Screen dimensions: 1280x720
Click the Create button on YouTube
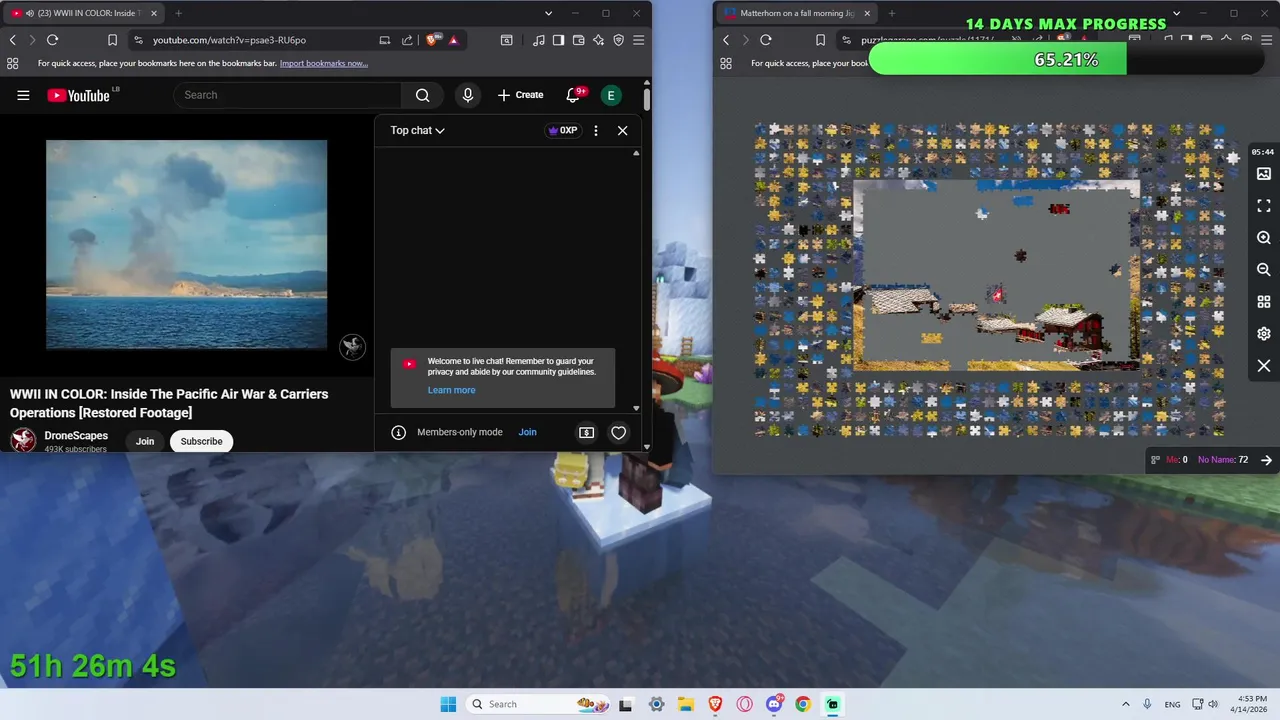(520, 95)
